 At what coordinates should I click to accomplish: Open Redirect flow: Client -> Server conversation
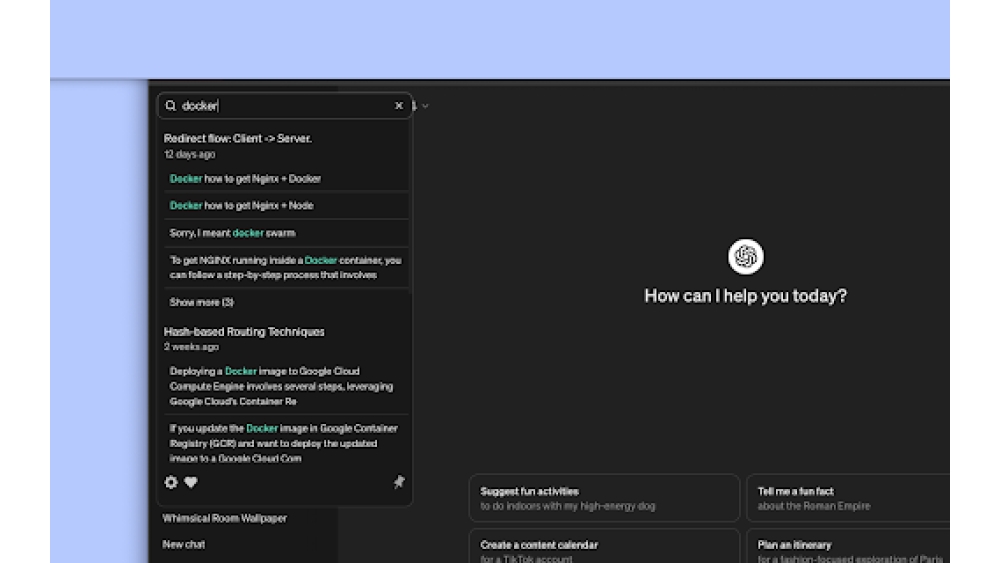pyautogui.click(x=237, y=138)
